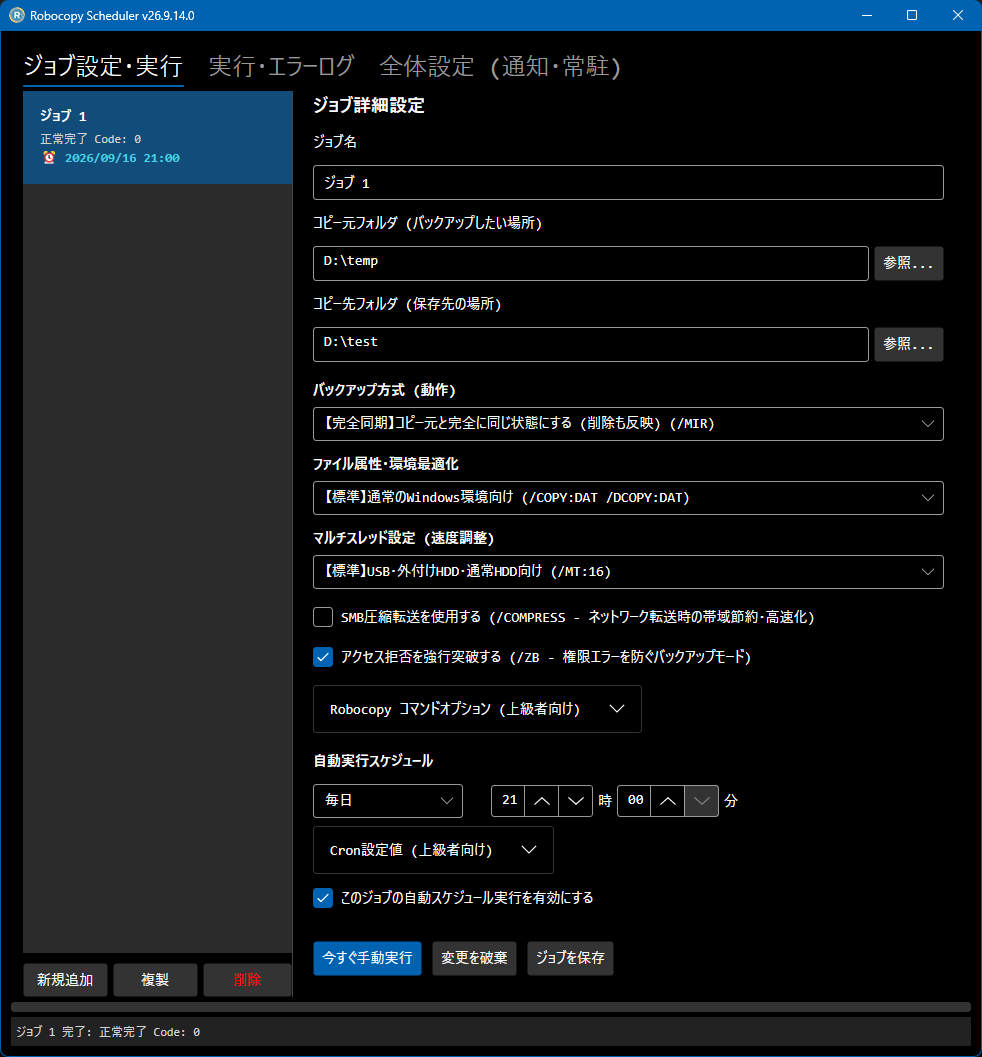
Task: Click the hour field showing 21
Action: click(x=508, y=801)
